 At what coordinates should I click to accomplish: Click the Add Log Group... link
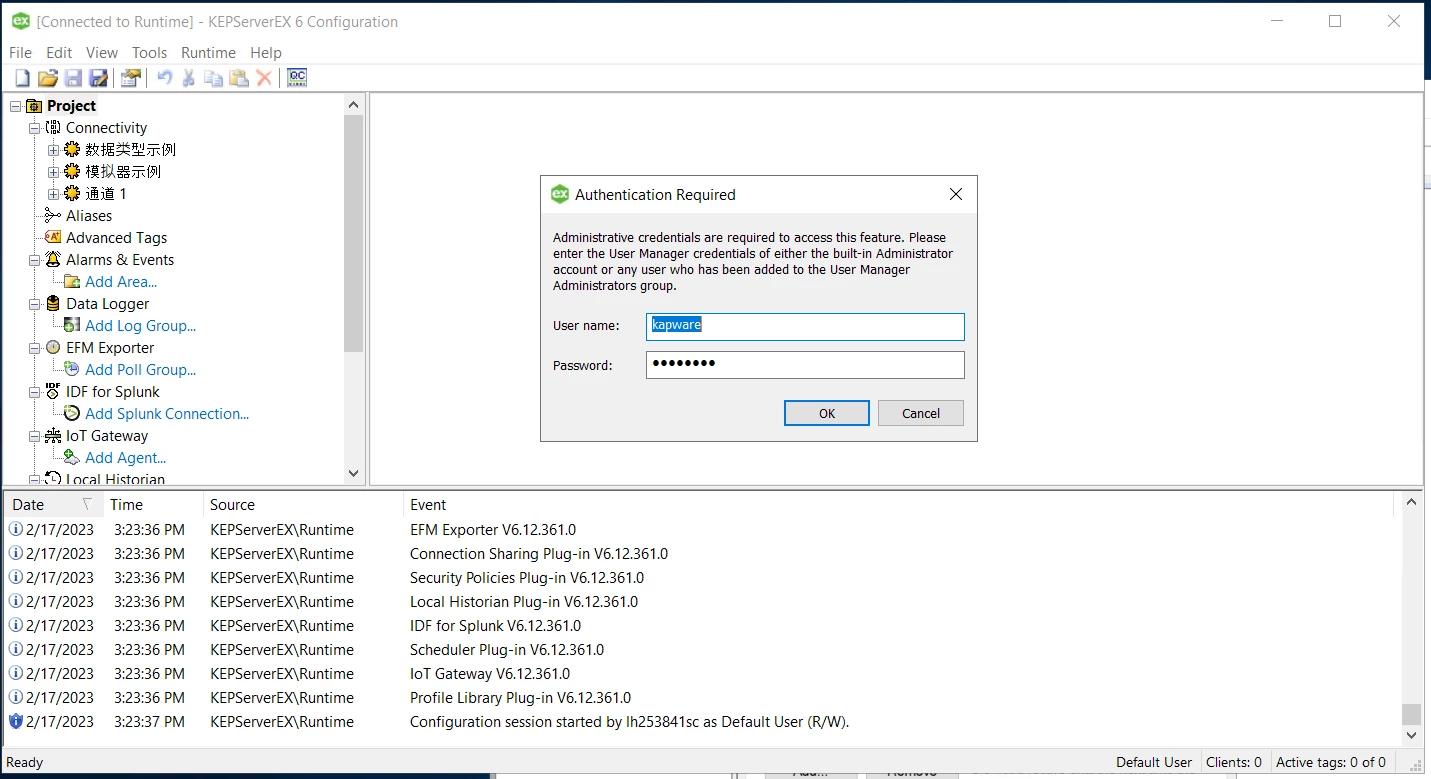click(x=141, y=326)
